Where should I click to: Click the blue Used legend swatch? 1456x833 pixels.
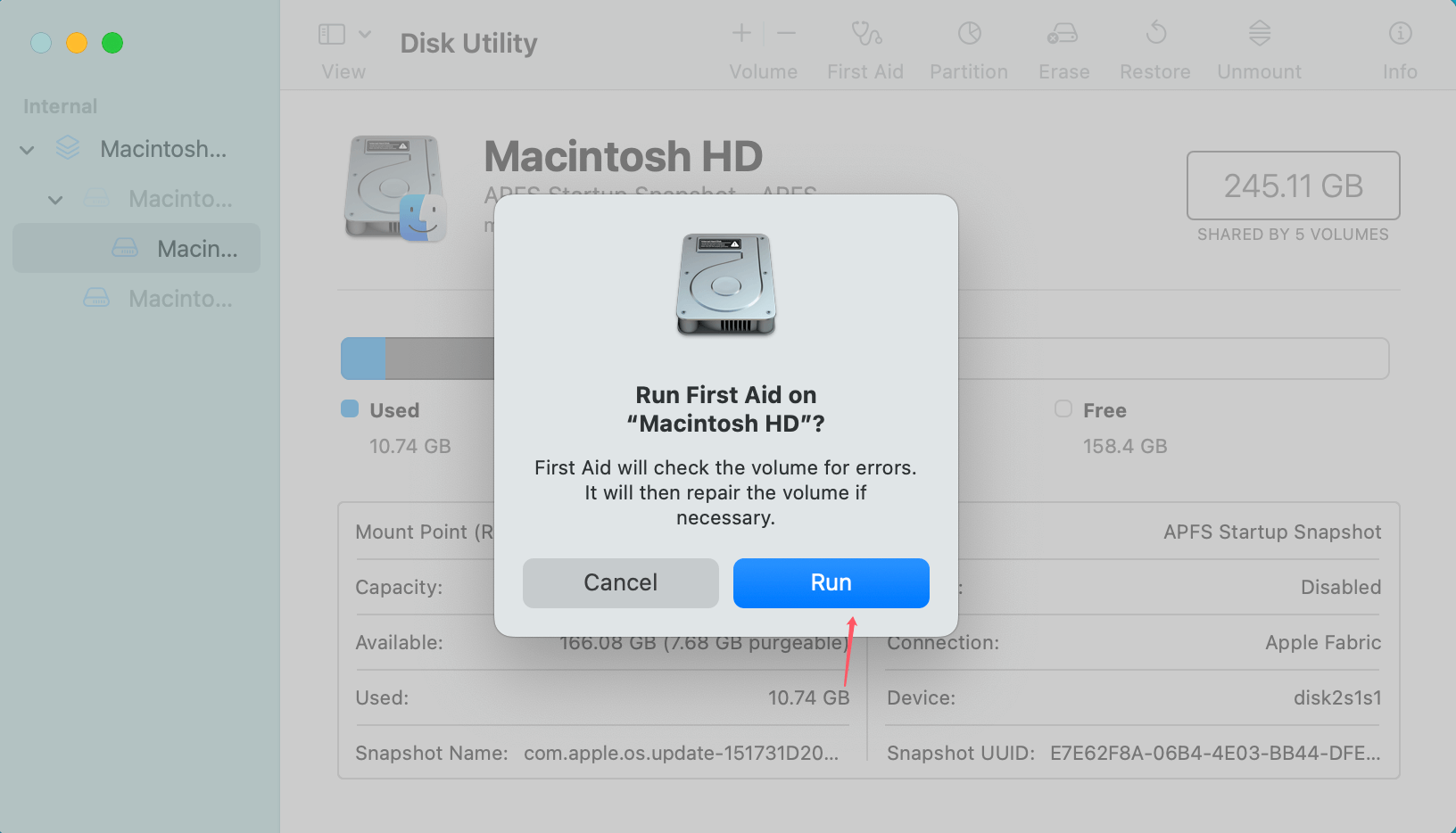[x=348, y=409]
